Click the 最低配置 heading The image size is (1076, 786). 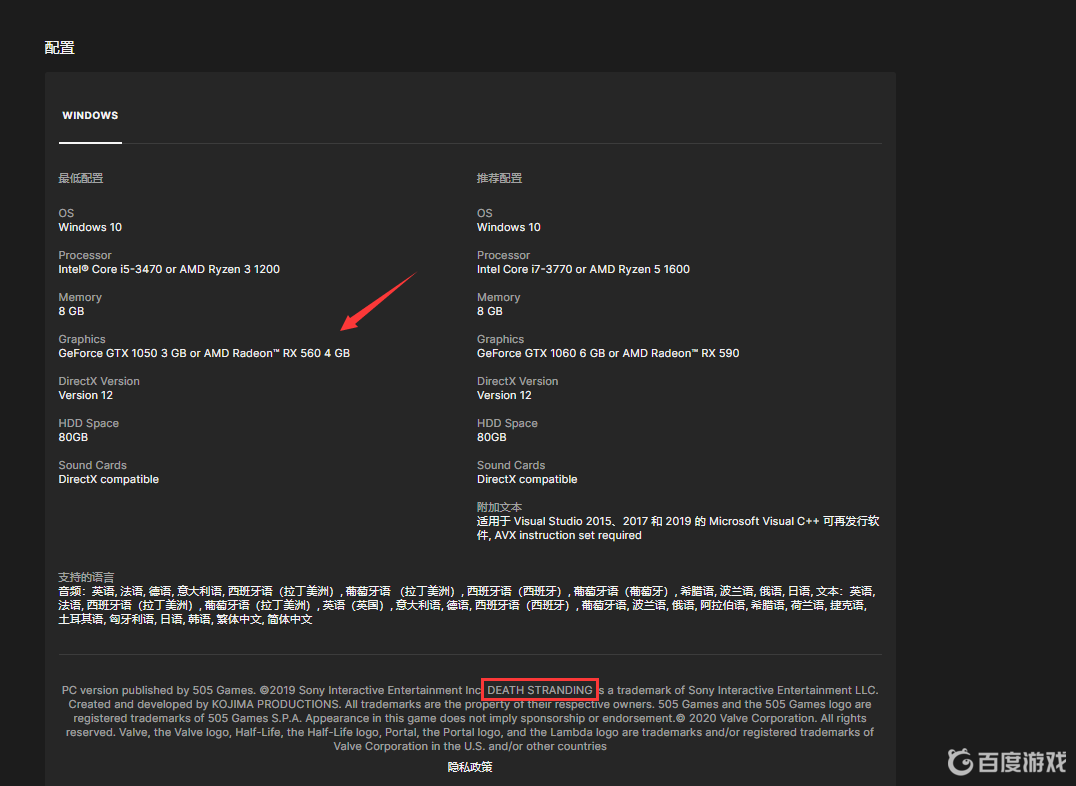tap(80, 178)
